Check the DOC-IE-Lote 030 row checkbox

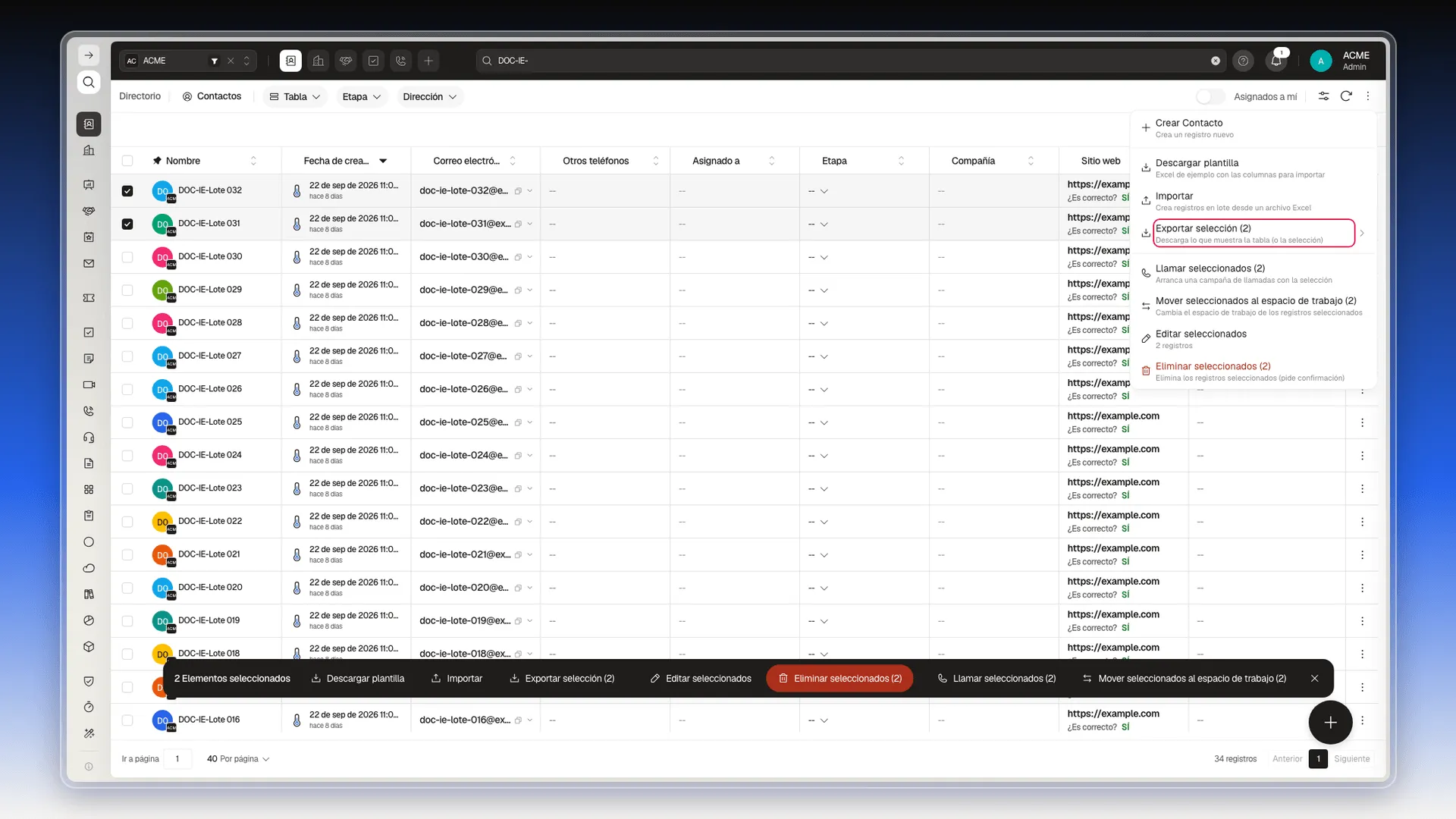(x=127, y=257)
